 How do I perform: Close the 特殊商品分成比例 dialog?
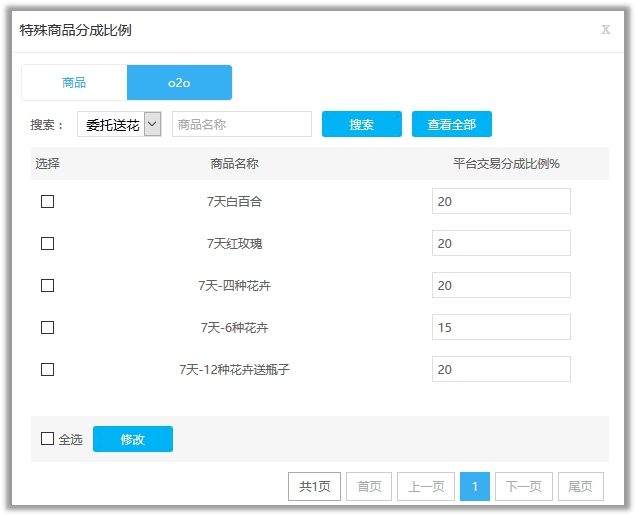point(605,30)
